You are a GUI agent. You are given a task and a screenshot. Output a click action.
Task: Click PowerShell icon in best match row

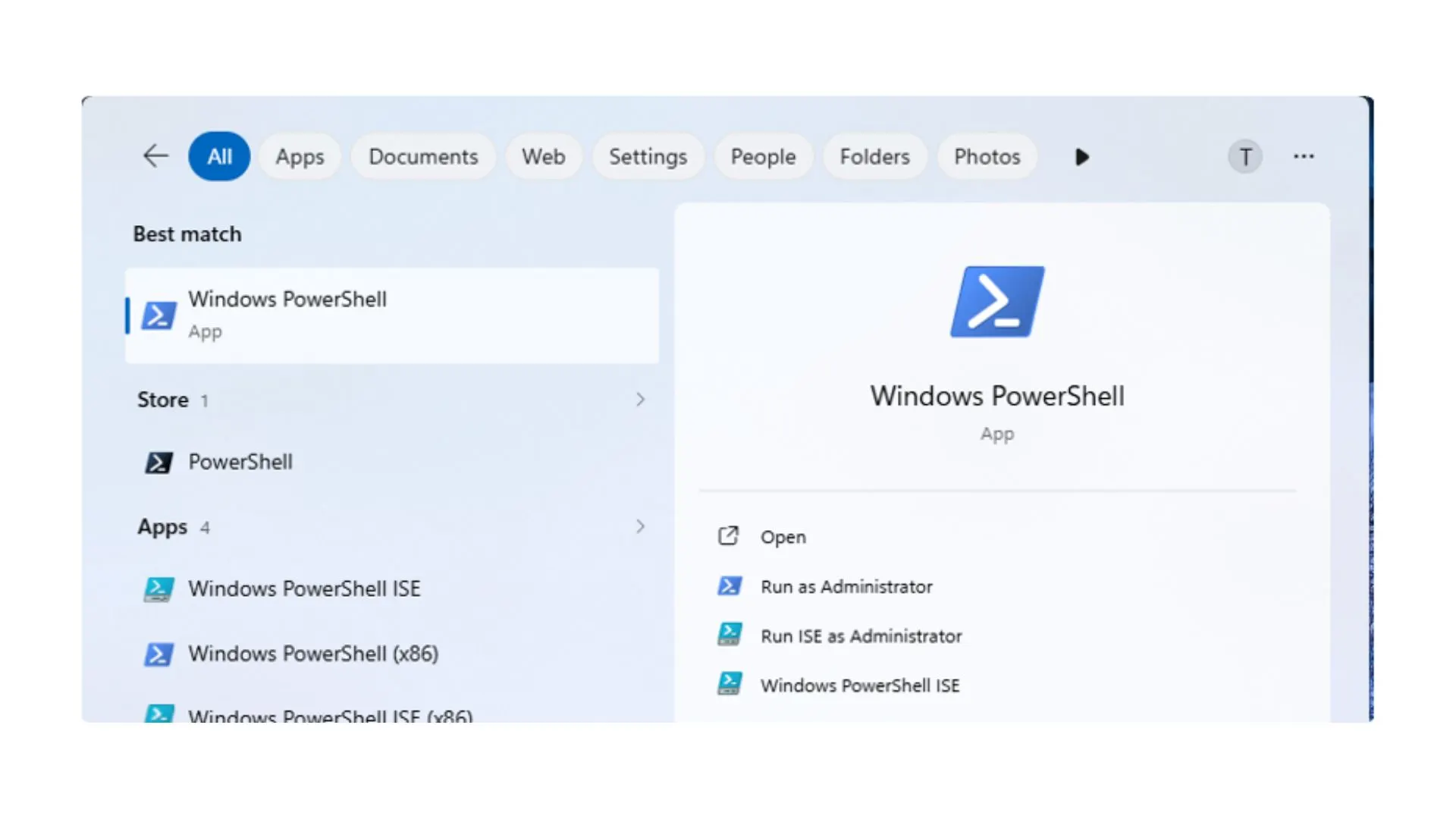click(x=159, y=315)
